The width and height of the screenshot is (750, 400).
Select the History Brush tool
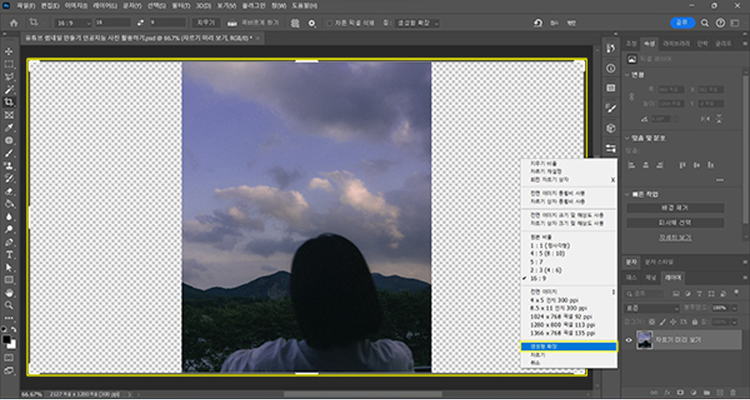9,178
